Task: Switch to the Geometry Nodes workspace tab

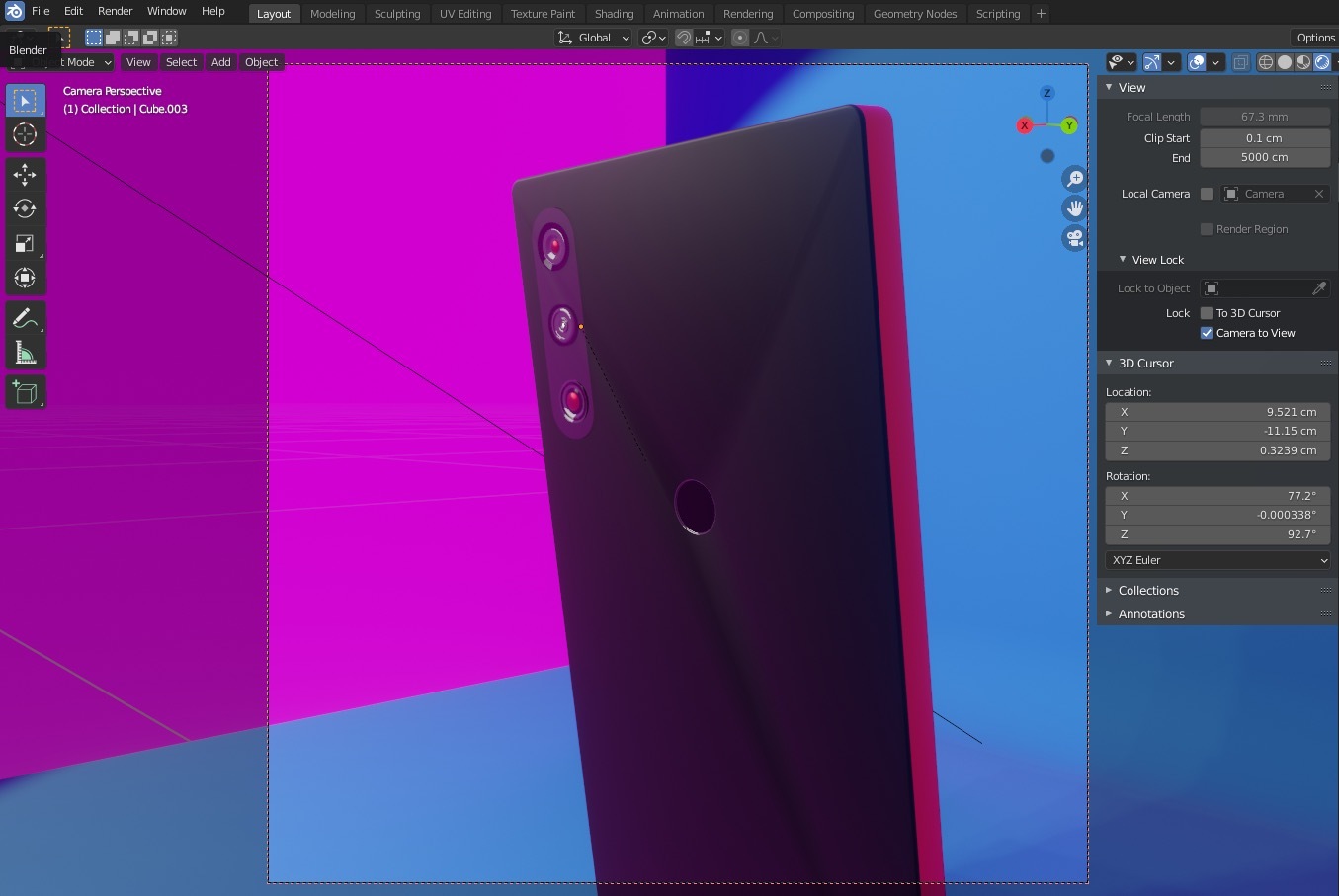Action: pos(915,14)
